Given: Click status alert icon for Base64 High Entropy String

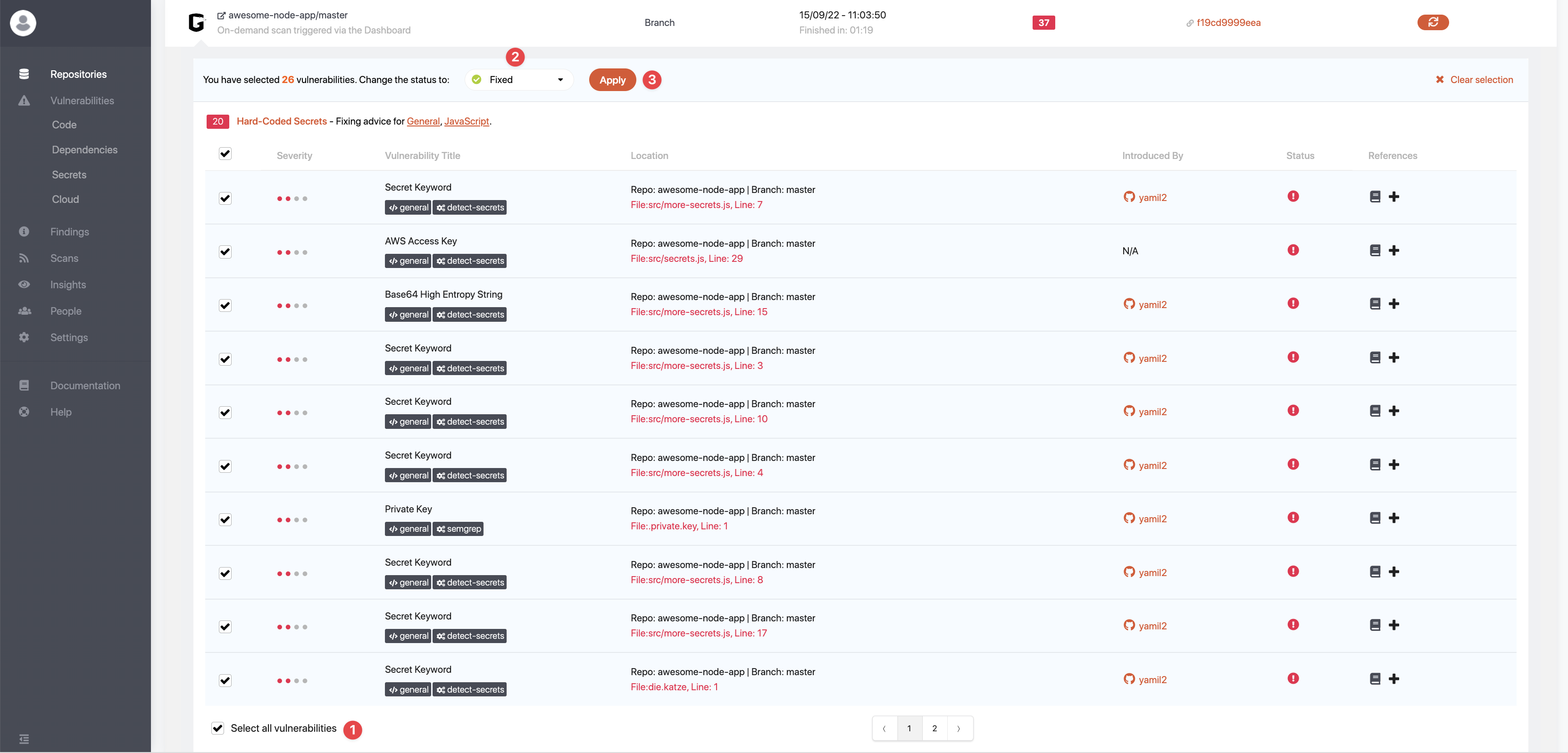Looking at the screenshot, I should pyautogui.click(x=1293, y=304).
